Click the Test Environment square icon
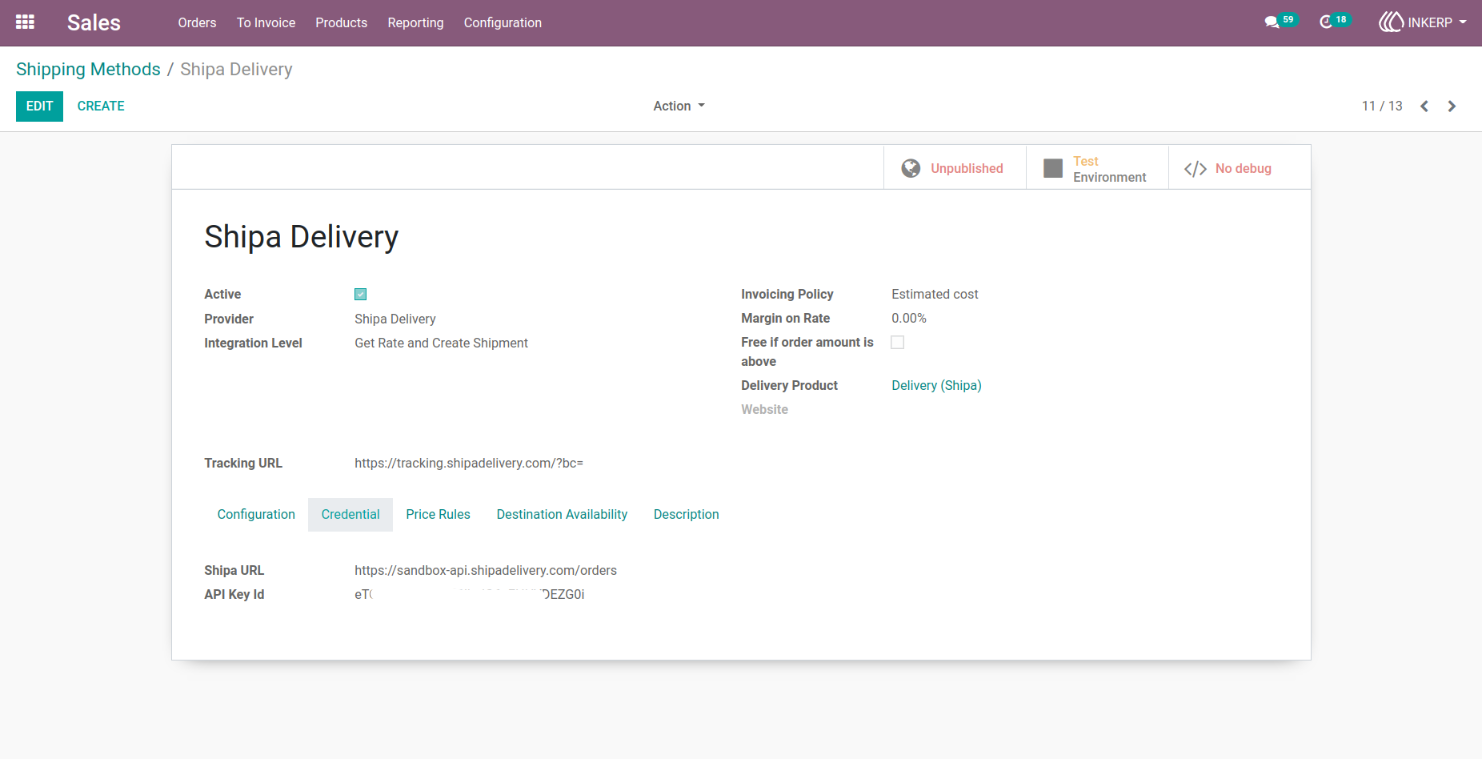Image resolution: width=1482 pixels, height=759 pixels. [1053, 168]
